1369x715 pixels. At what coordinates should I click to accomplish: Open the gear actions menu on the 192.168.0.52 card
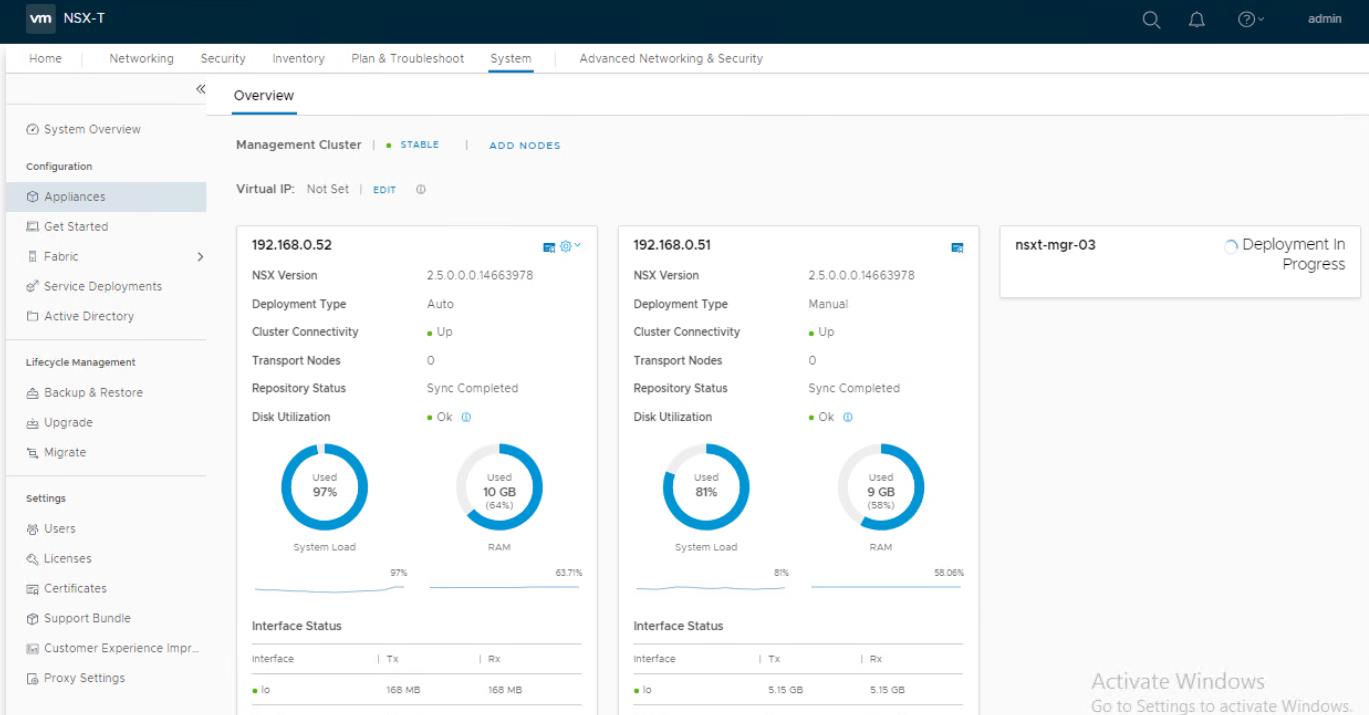[569, 247]
